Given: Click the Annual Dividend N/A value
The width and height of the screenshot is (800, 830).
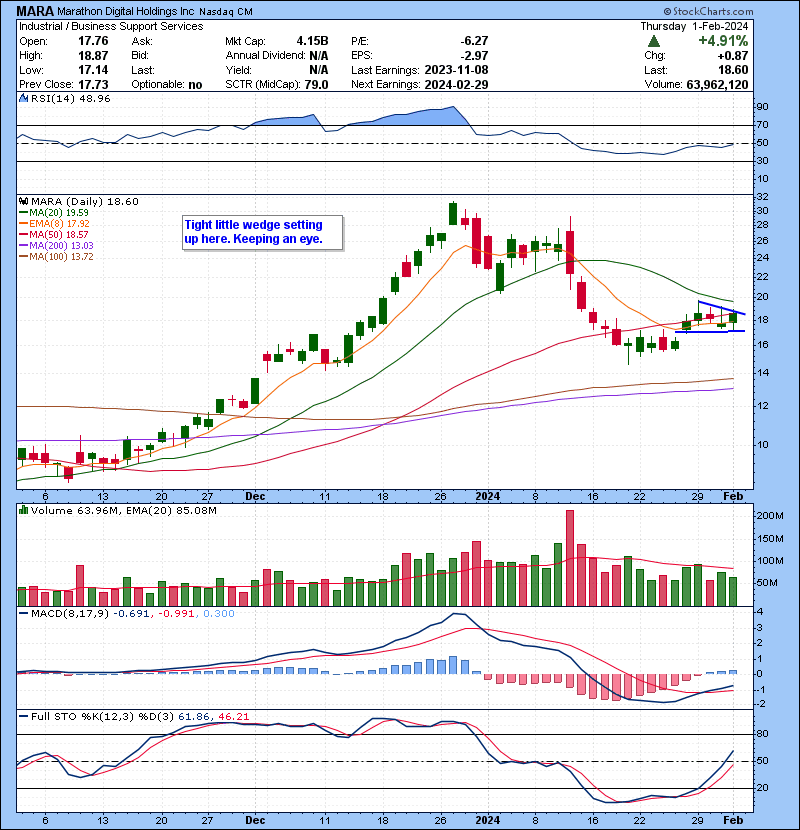Looking at the screenshot, I should (318, 56).
